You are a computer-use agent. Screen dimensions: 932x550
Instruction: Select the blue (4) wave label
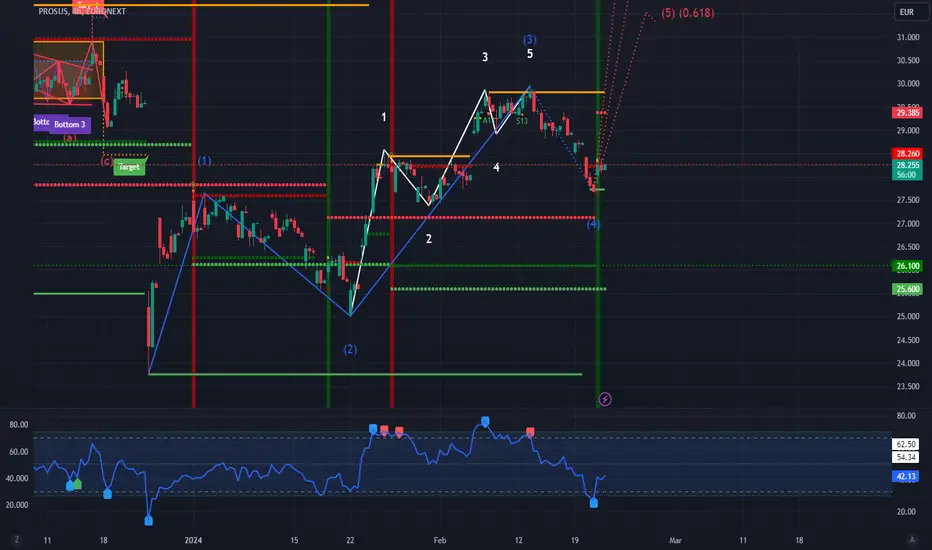(593, 224)
